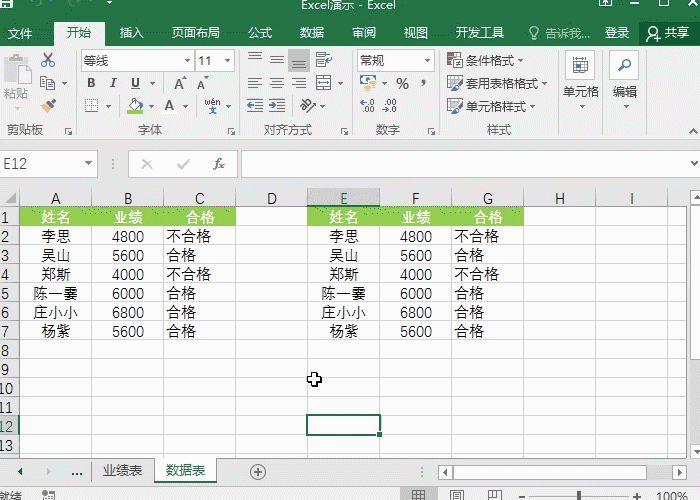Screen dimensions: 700x500
Task: Select the Format Painter brush
Action: click(48, 106)
